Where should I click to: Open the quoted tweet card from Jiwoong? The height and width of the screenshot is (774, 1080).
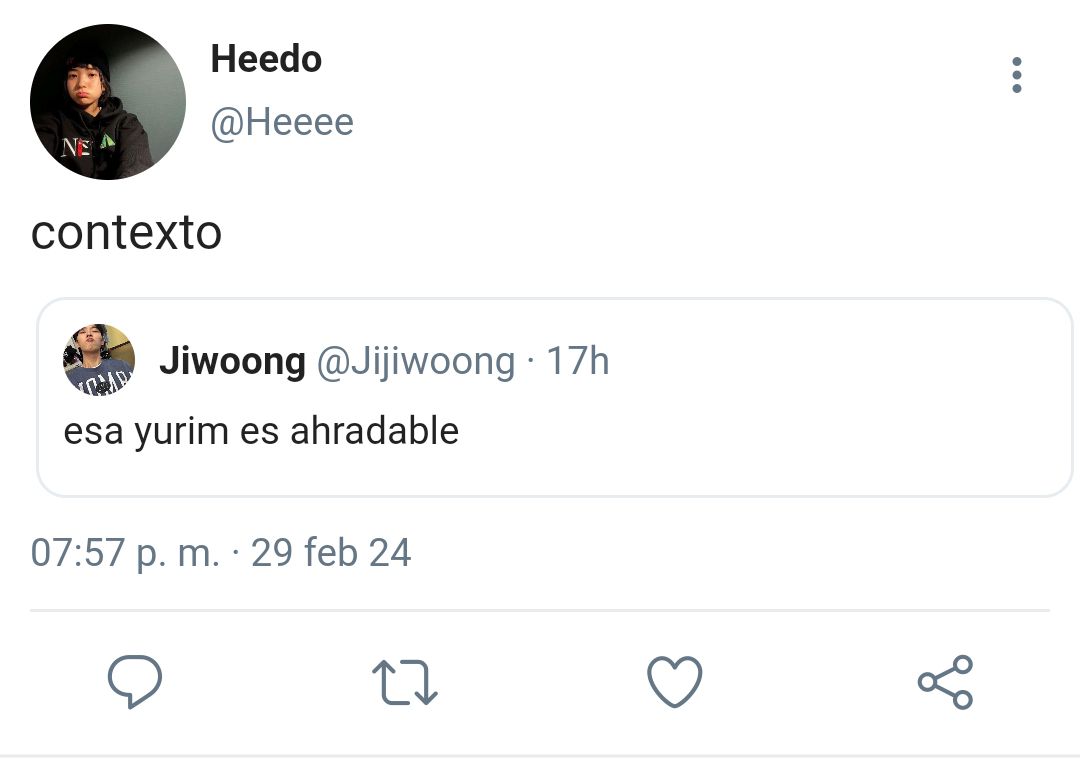tap(554, 397)
